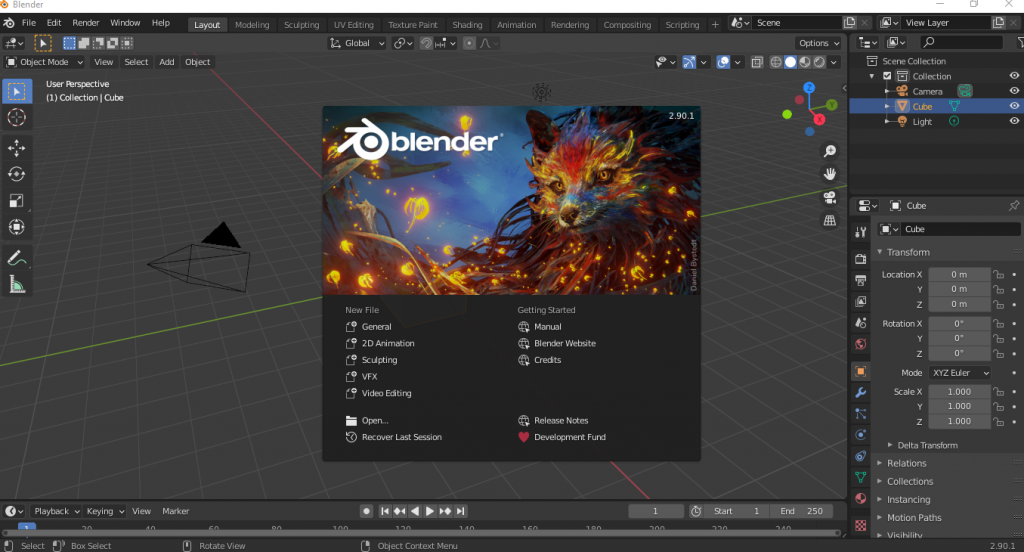Toggle Collection visibility eye icon
This screenshot has width=1024, height=552.
click(x=1014, y=76)
